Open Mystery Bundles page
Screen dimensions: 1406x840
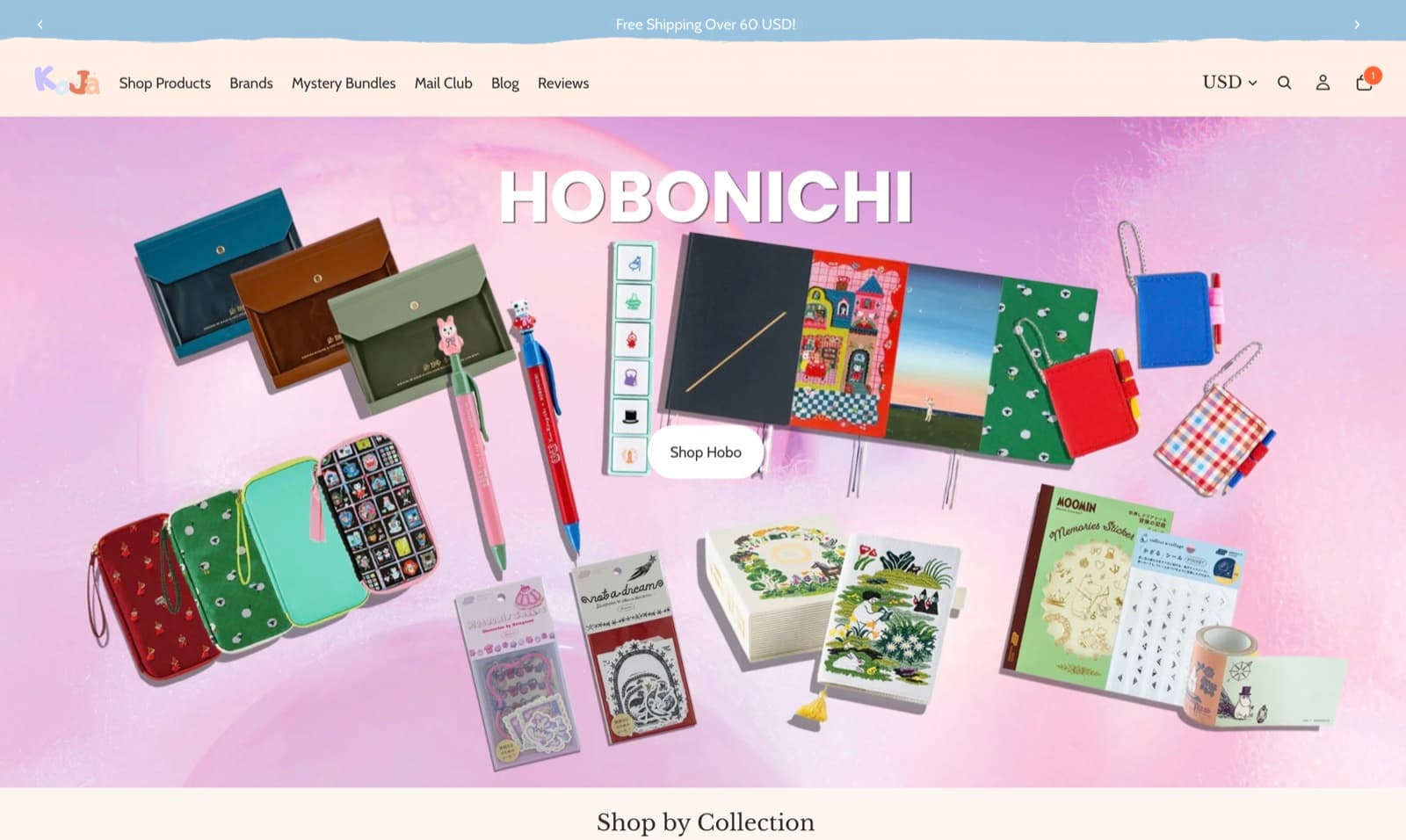tap(344, 83)
